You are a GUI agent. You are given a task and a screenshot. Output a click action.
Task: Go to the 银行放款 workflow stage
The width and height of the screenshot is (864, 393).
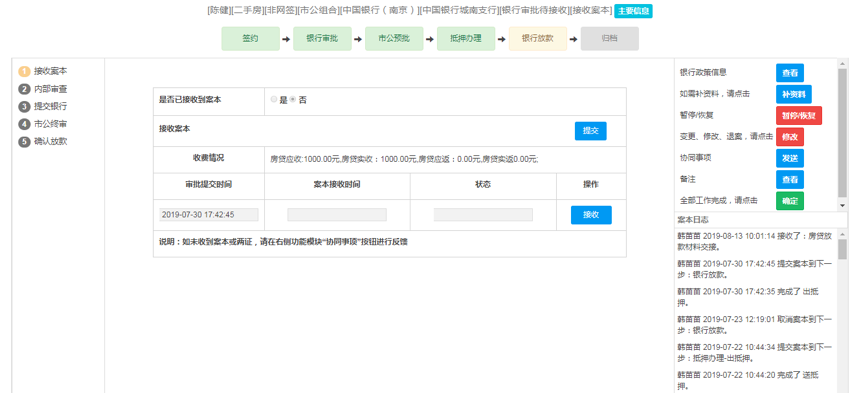tap(538, 39)
